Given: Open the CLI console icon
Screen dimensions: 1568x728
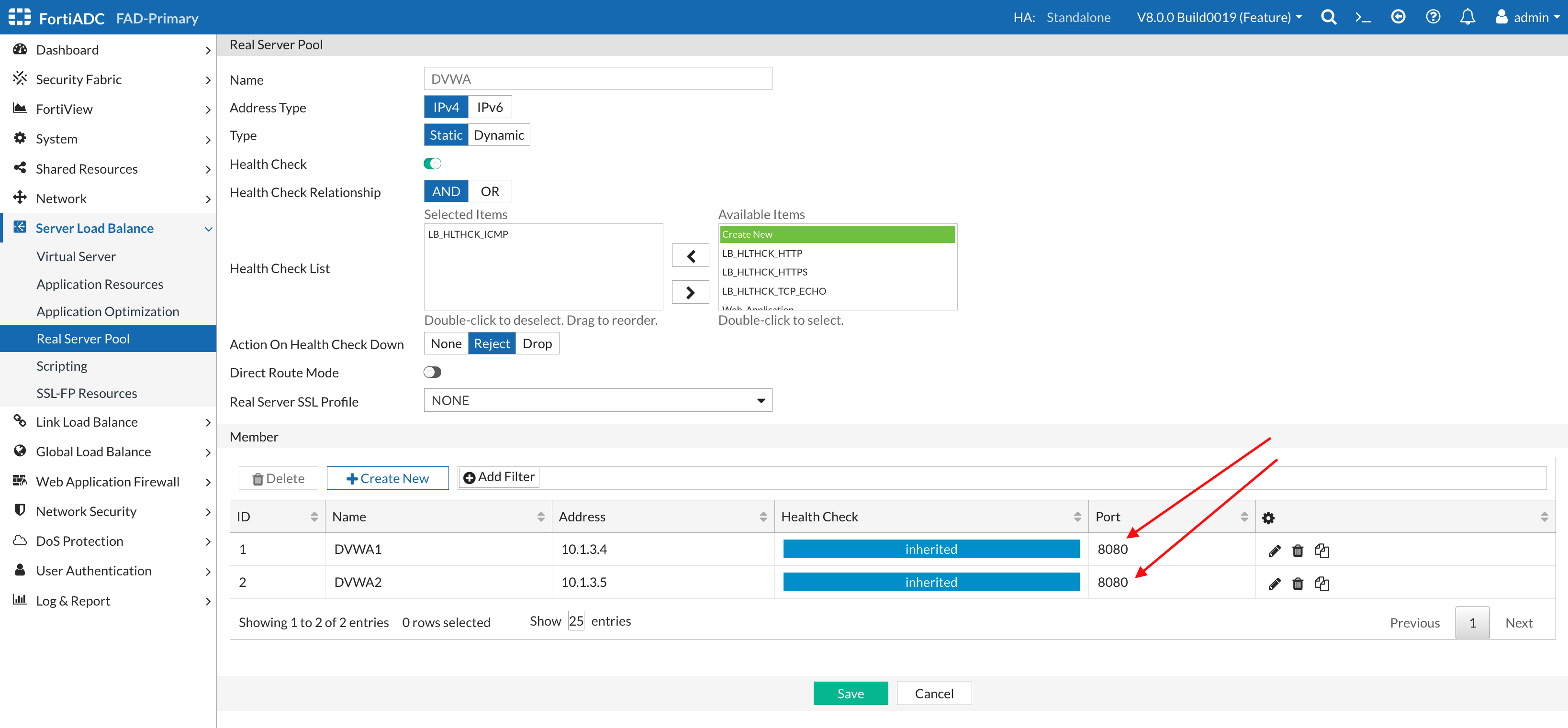Looking at the screenshot, I should coord(1364,17).
